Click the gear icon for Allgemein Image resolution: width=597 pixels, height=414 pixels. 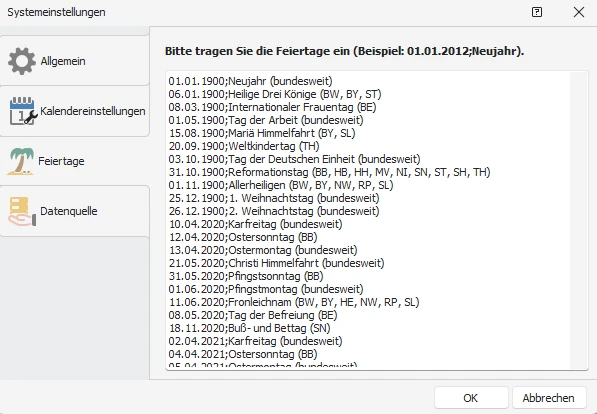[22, 61]
